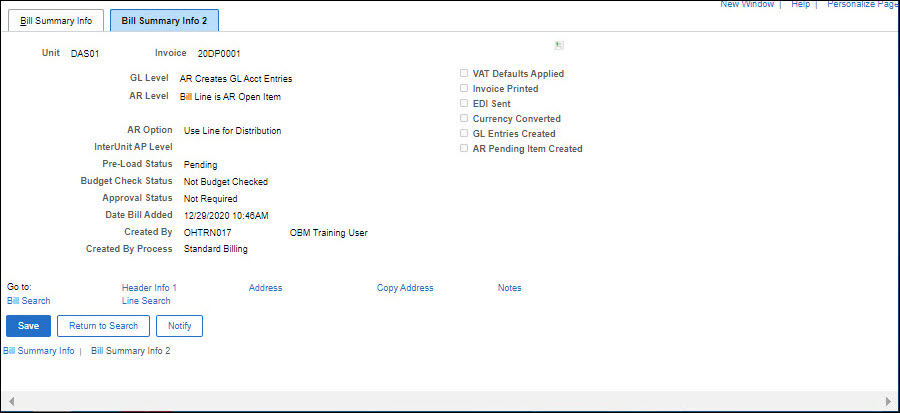Click the left arrow of horizontal scrollbar
The height and width of the screenshot is (413, 900).
[10, 400]
